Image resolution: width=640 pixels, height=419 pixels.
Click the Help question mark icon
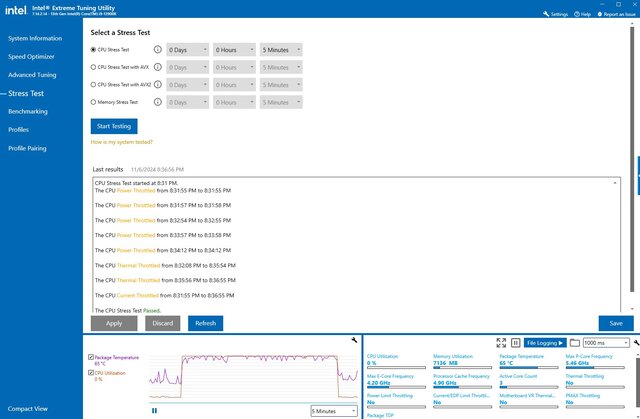point(576,15)
